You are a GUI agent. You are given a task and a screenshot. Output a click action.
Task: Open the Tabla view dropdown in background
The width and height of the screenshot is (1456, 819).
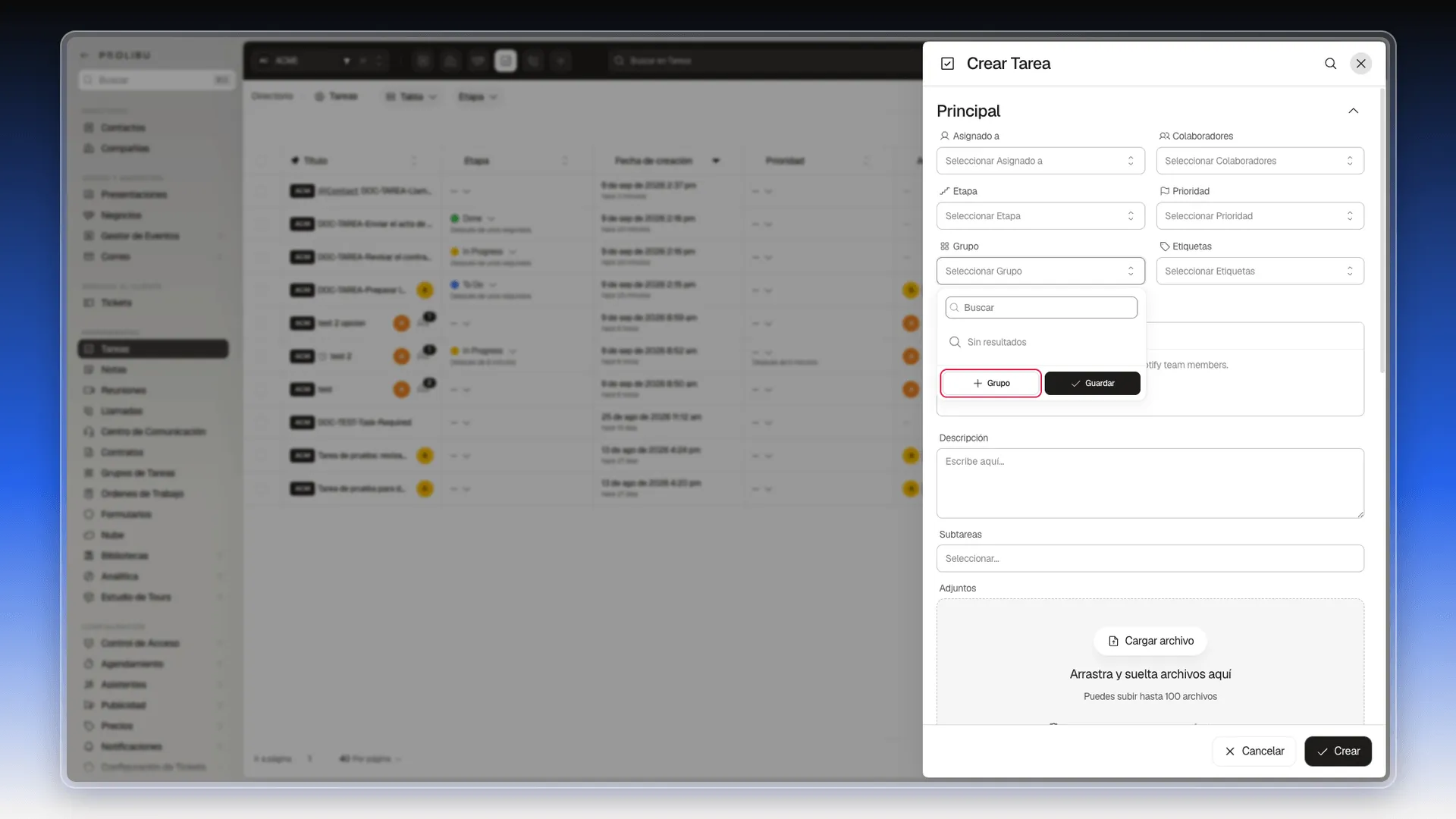[412, 96]
